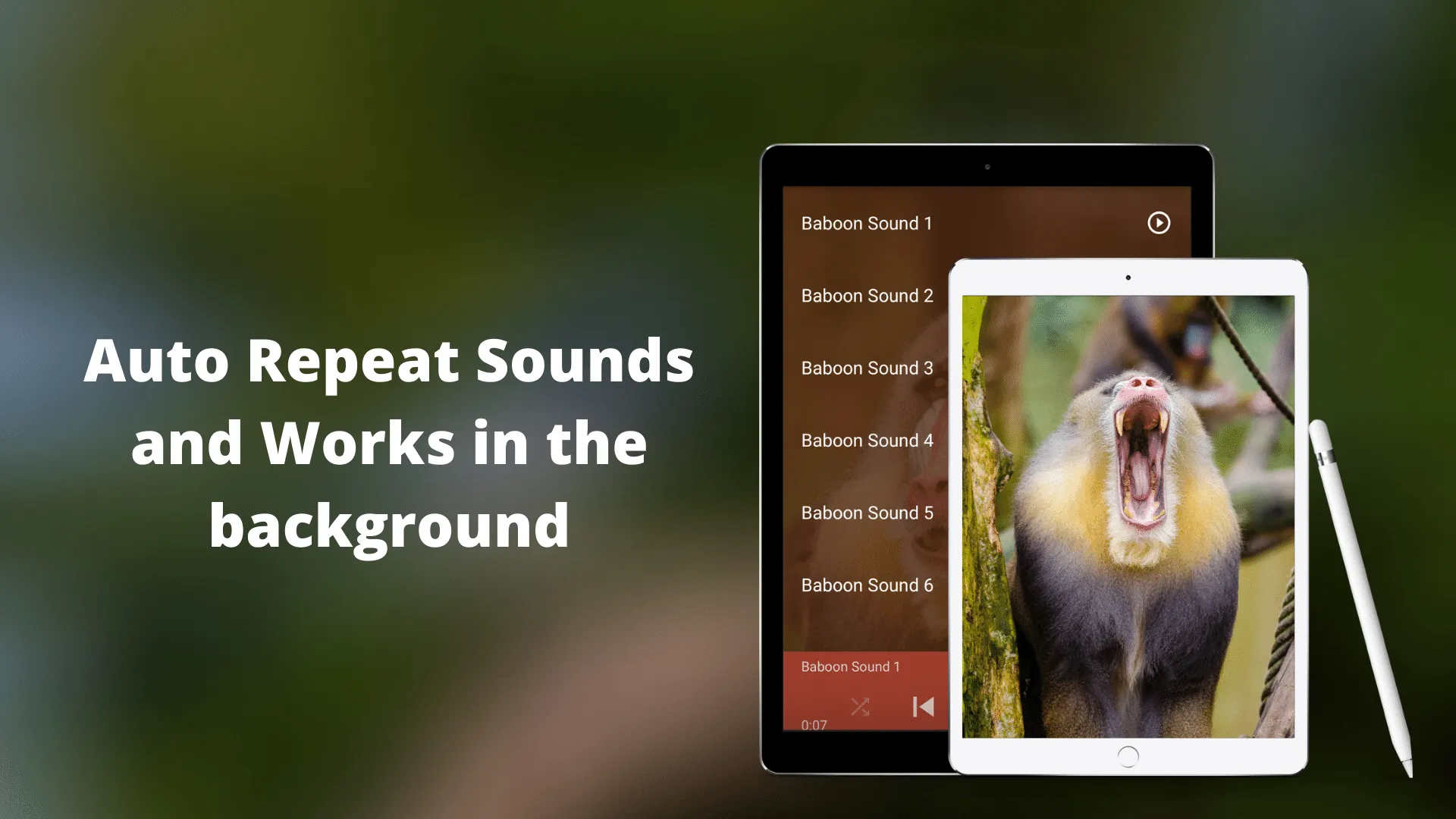
Task: Tap iPad home button to return
Action: coord(1127,755)
